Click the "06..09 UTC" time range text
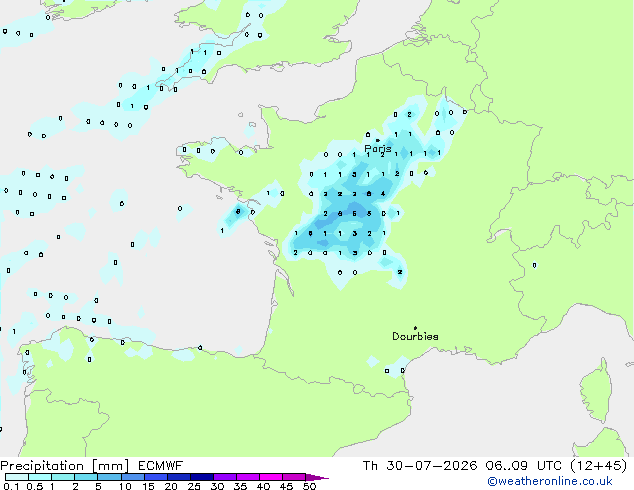The image size is (634, 490). coord(524,466)
